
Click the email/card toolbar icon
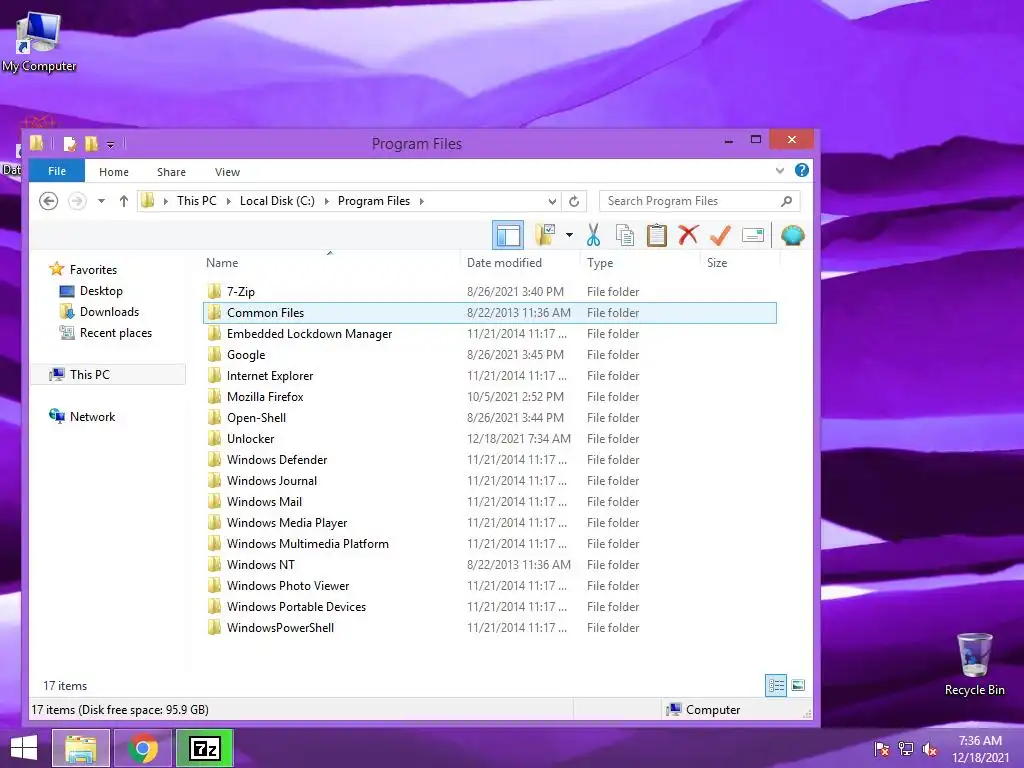point(753,235)
